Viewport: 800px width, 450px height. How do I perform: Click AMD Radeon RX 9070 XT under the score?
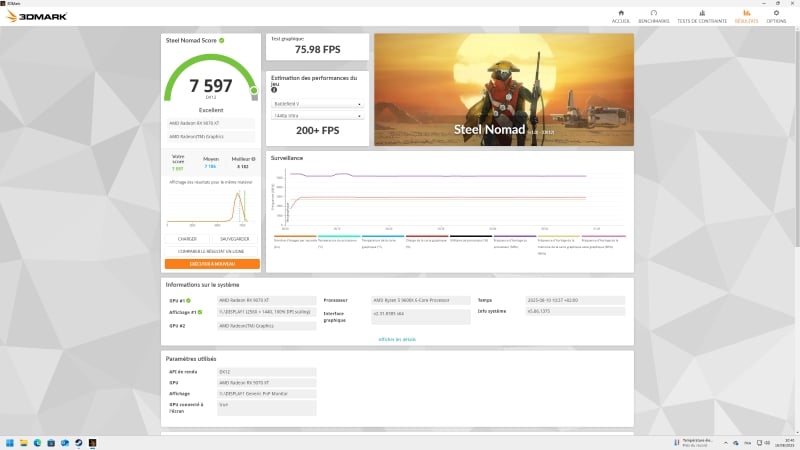click(x=210, y=123)
